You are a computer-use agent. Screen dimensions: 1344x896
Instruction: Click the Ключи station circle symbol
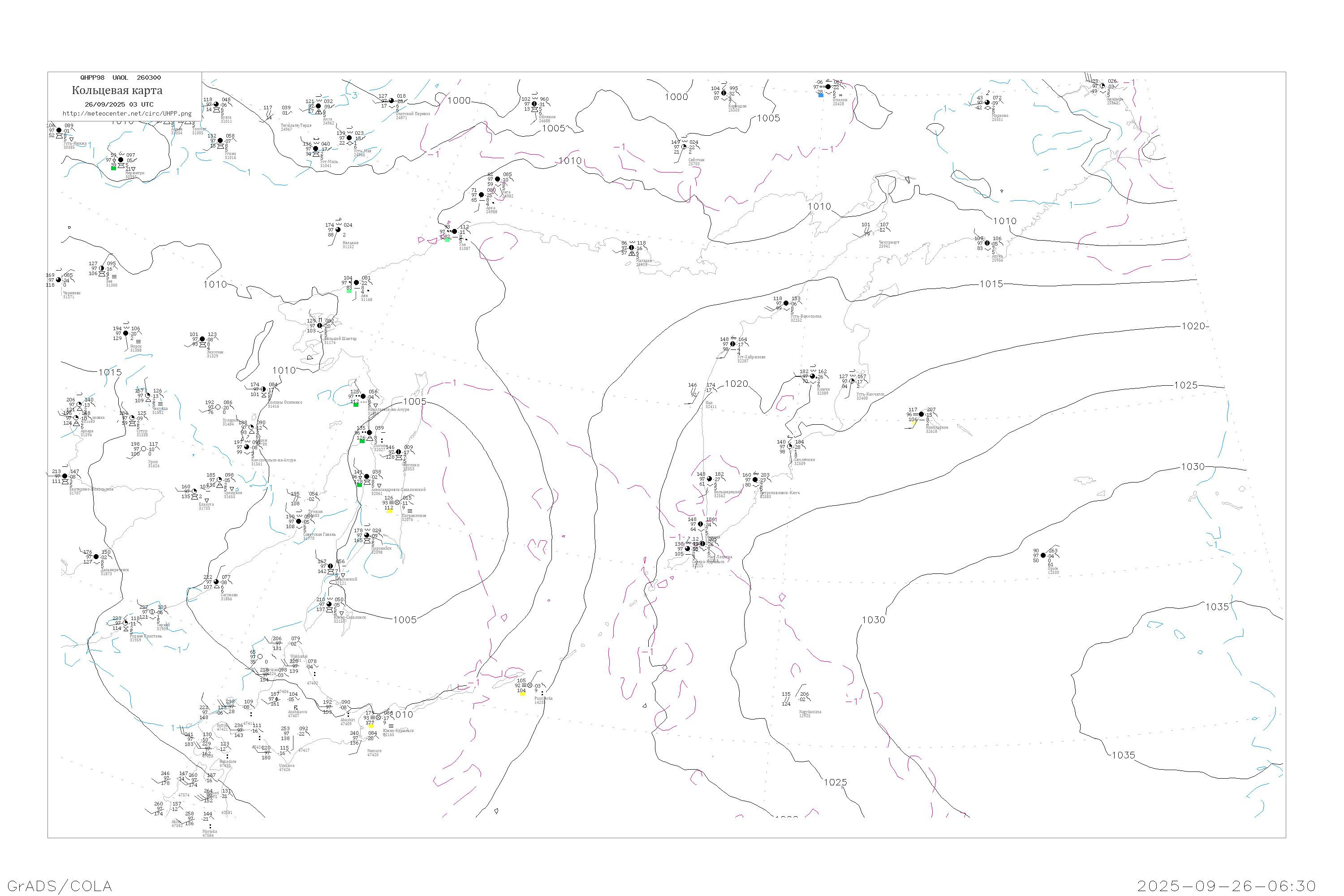tap(813, 376)
